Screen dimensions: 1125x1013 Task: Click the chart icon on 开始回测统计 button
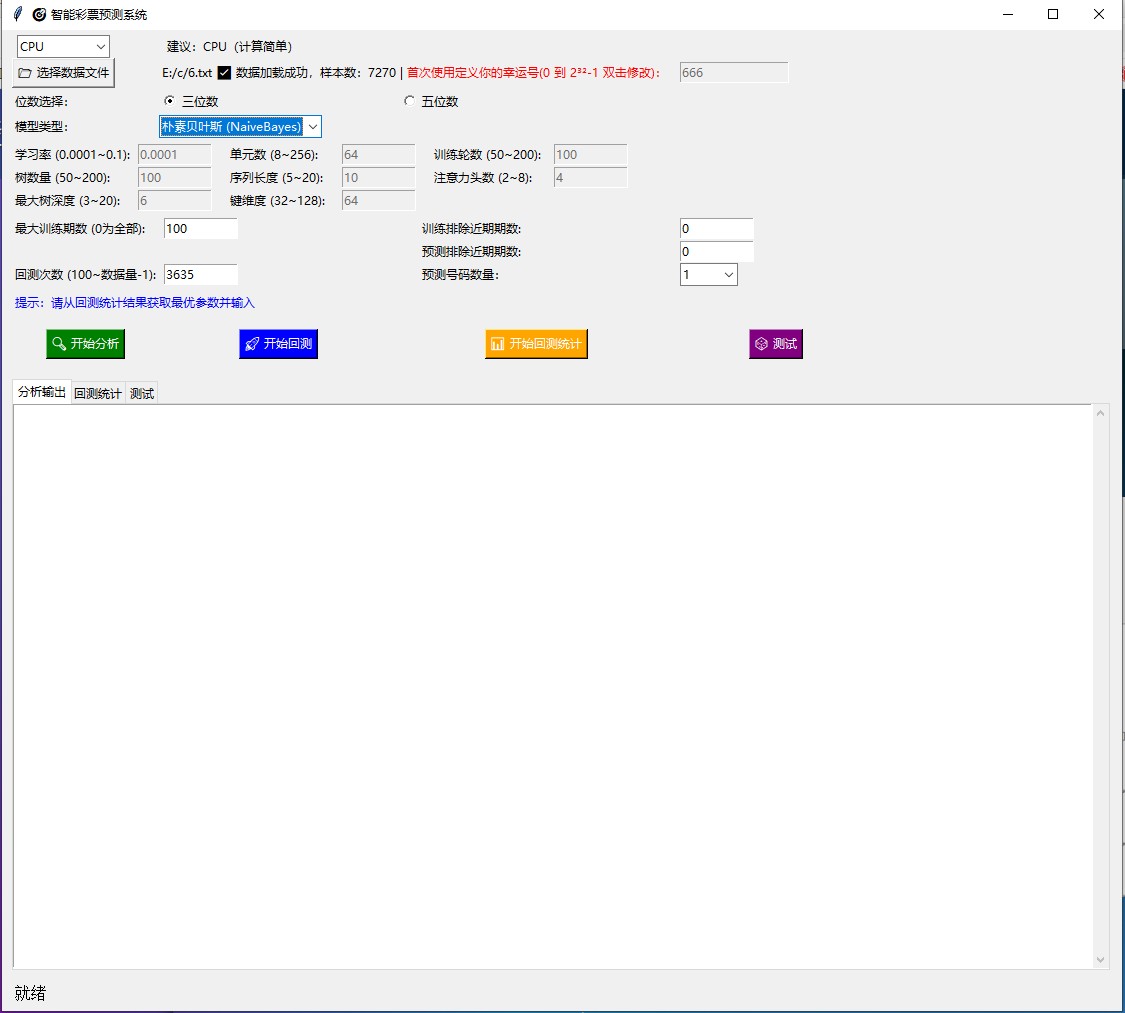coord(497,344)
